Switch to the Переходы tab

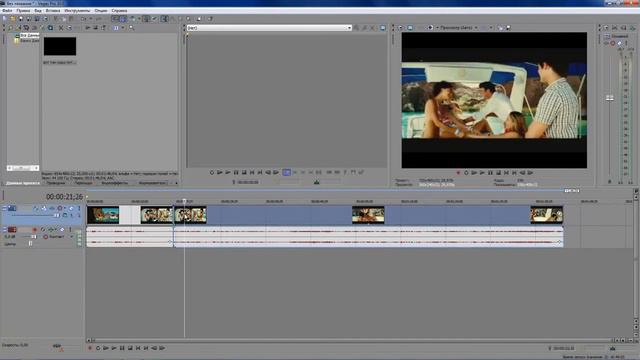(83, 183)
